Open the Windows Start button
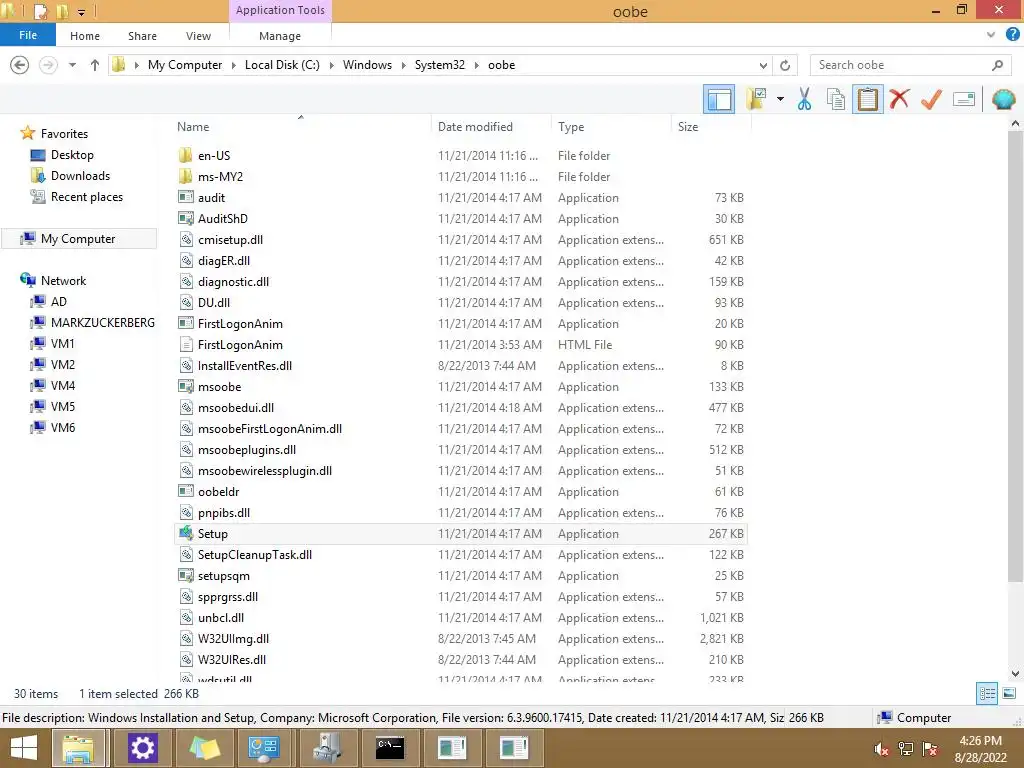 point(24,748)
